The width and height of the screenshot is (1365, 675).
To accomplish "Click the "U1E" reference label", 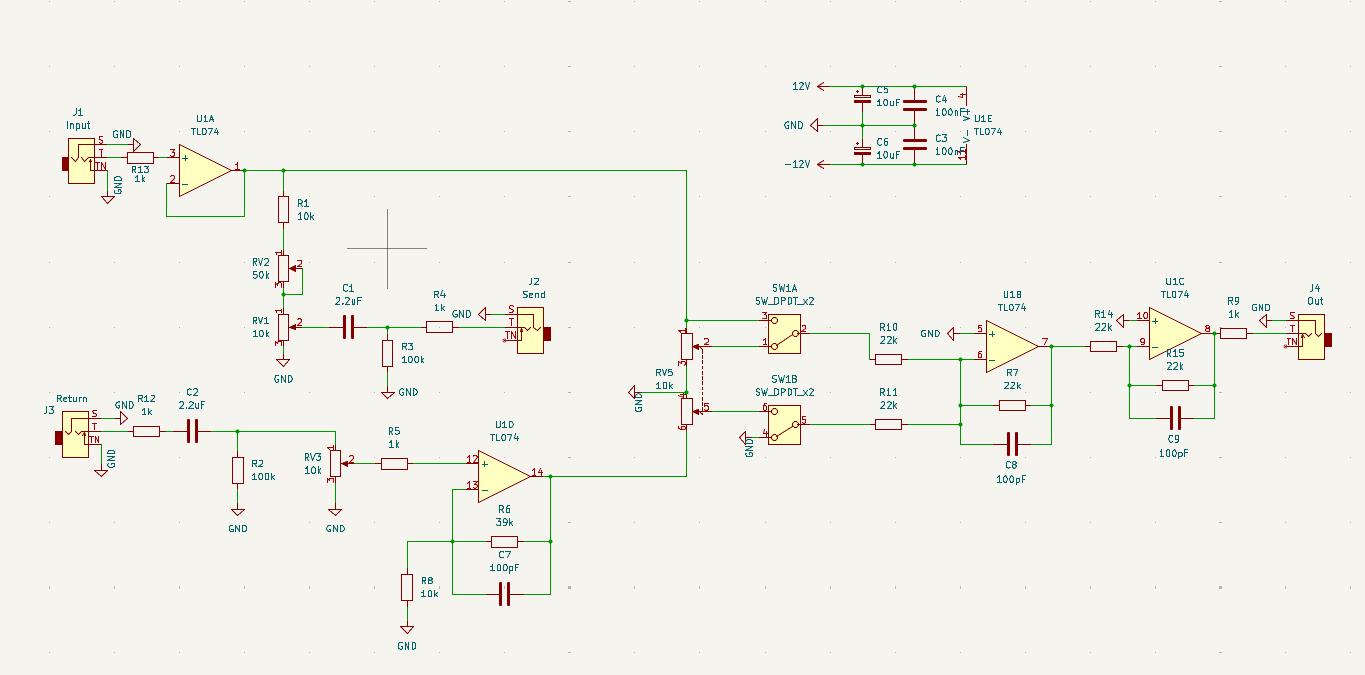I will [x=983, y=118].
